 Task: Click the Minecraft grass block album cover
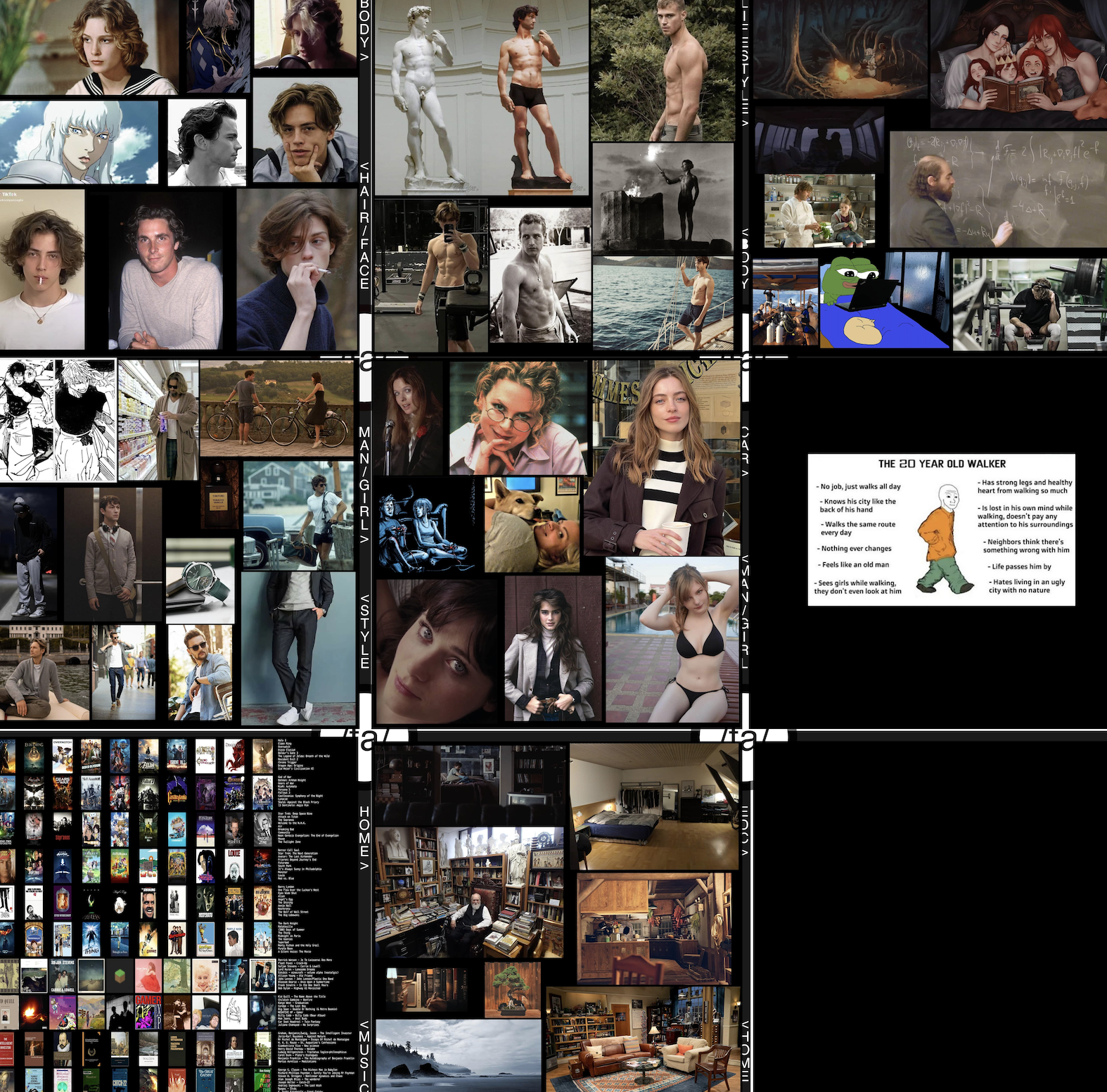[x=120, y=976]
